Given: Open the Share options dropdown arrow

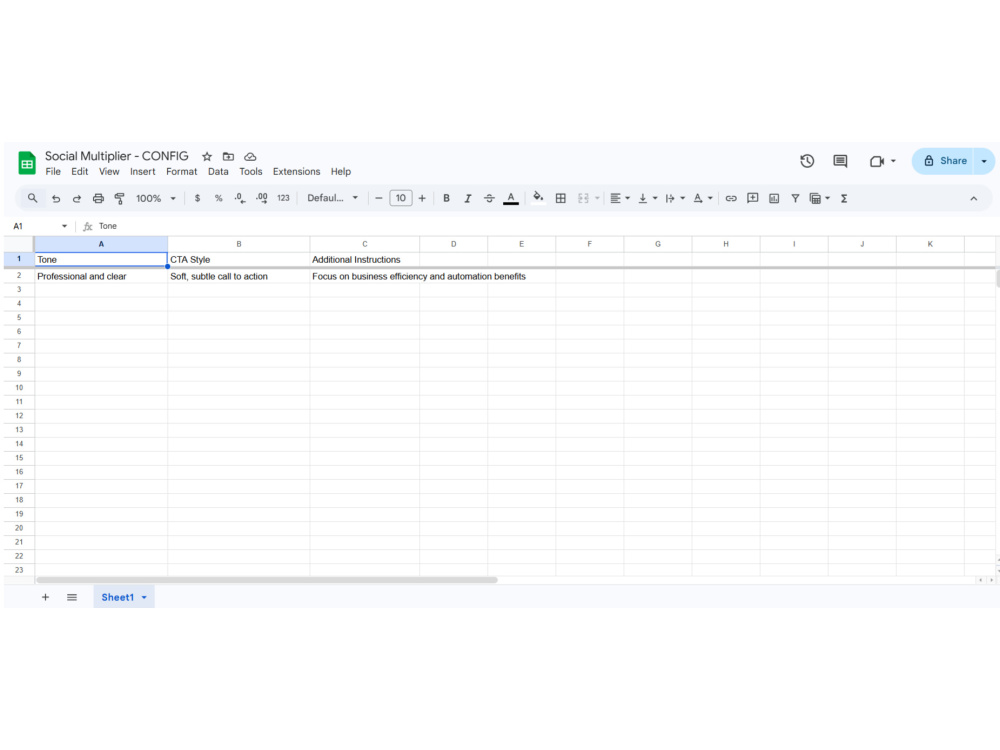Looking at the screenshot, I should click(984, 161).
